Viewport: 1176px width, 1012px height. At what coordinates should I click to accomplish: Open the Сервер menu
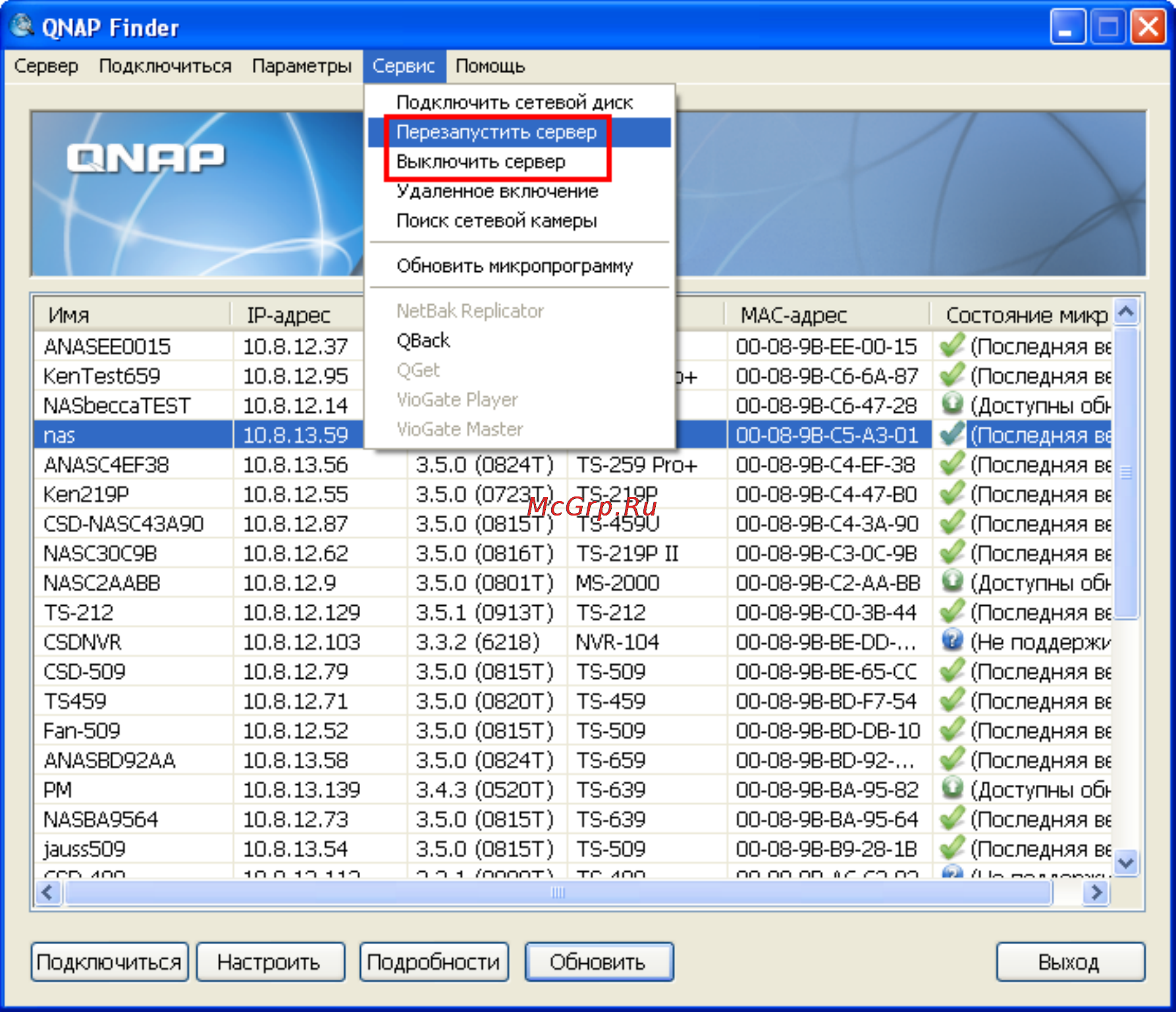46,66
